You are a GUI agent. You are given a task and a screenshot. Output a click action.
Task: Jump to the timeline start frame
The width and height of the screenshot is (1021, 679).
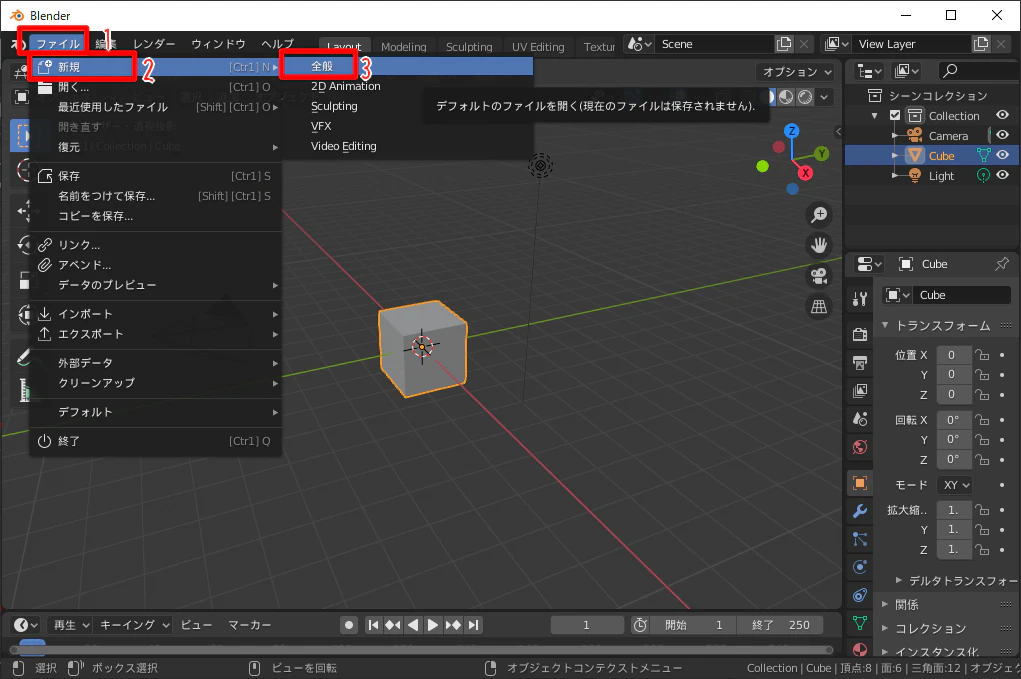pos(373,625)
